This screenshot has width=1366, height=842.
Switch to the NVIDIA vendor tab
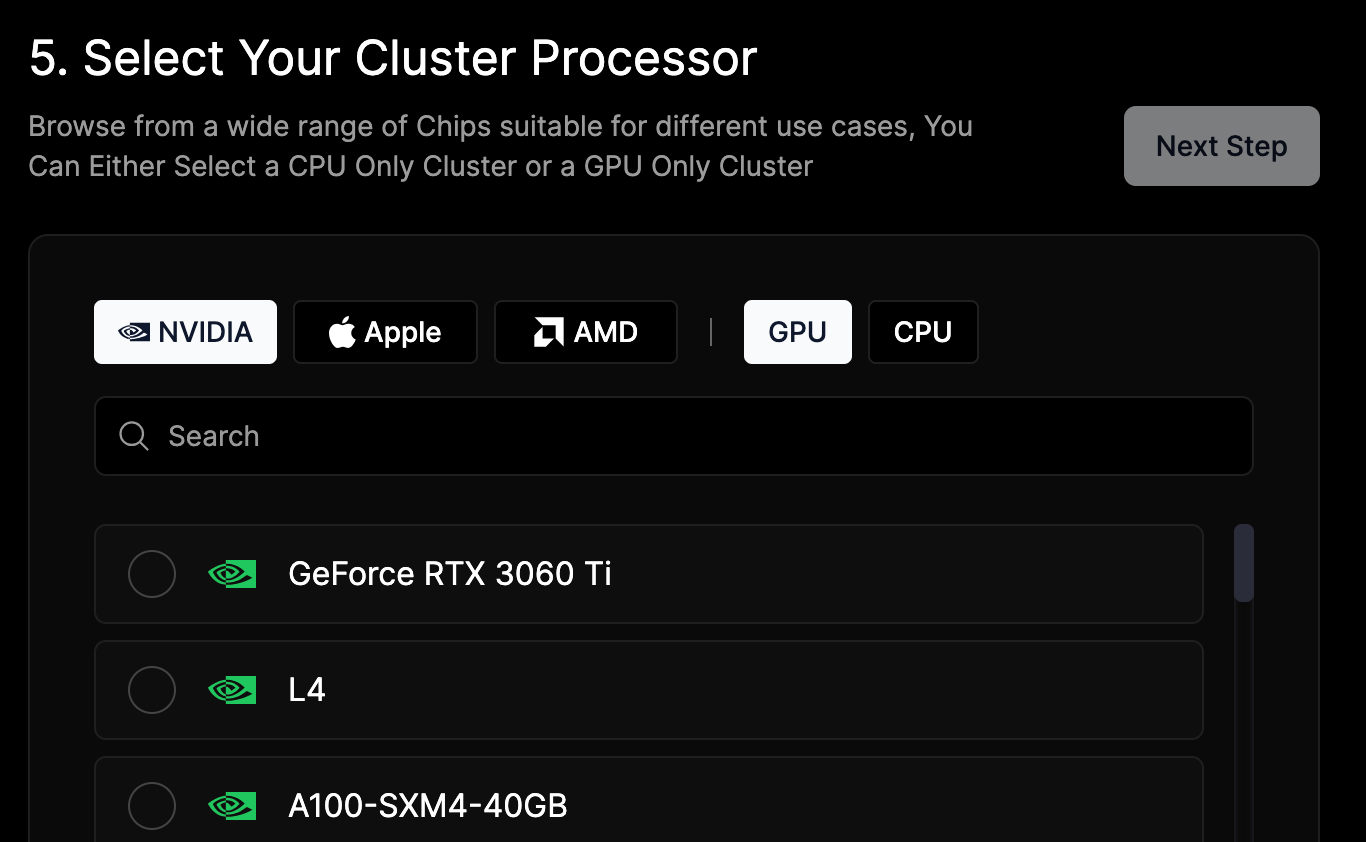185,332
